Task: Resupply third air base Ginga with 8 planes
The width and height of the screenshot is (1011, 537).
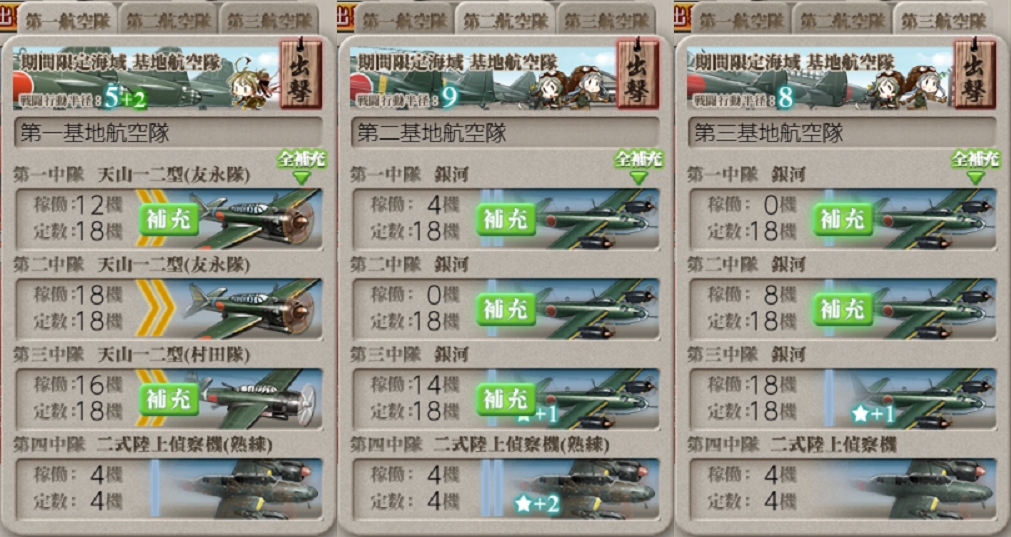Action: click(843, 309)
